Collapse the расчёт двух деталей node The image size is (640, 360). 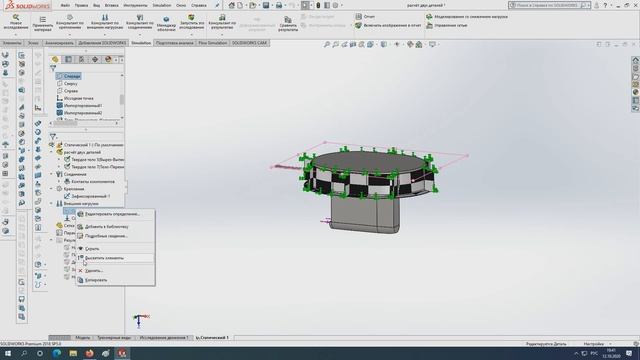pos(51,152)
